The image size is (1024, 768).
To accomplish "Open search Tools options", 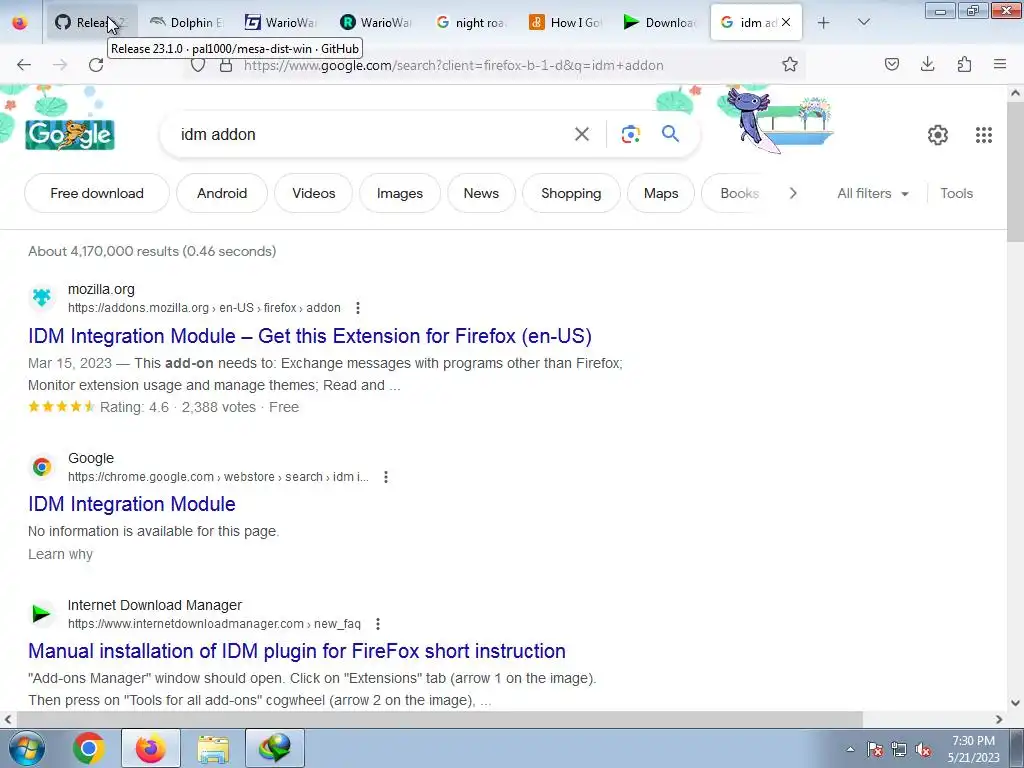I will click(956, 193).
